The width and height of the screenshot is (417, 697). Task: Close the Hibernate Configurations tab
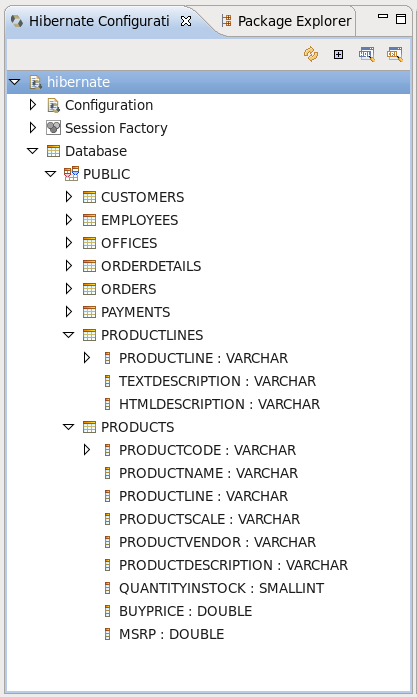click(186, 21)
